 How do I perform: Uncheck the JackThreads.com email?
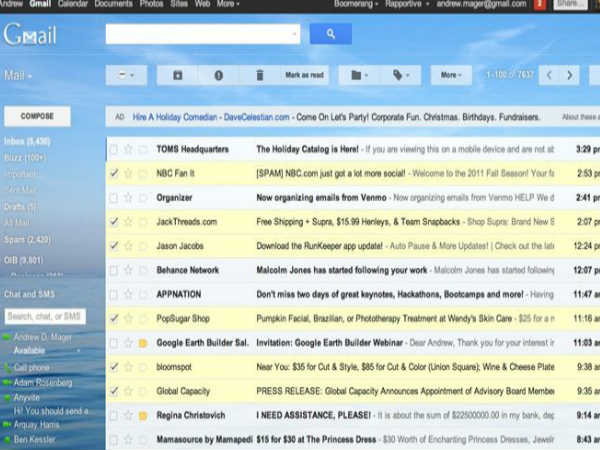114,222
